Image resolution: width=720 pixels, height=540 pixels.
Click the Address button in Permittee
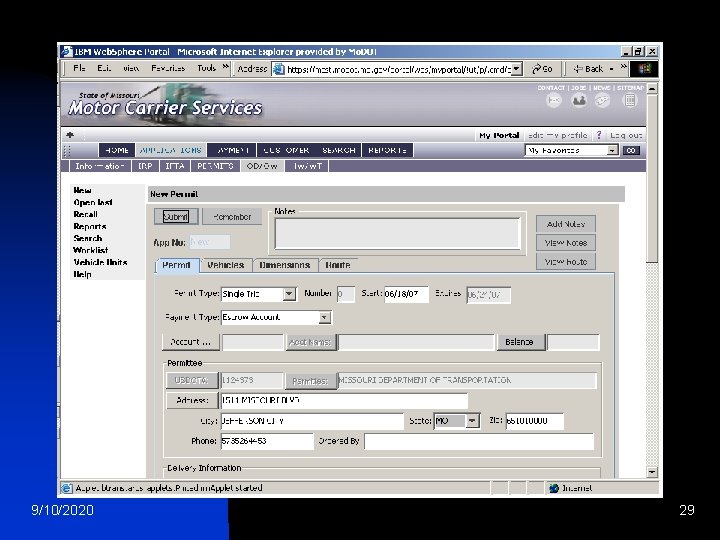point(192,400)
